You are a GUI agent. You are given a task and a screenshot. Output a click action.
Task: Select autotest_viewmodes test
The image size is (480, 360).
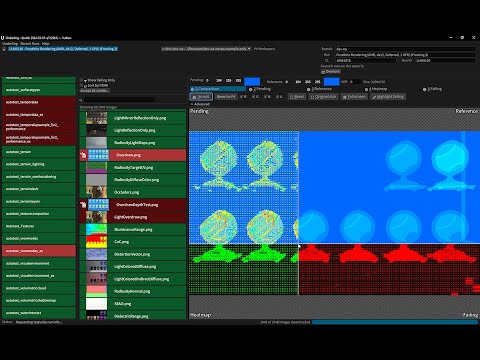(x=39, y=238)
